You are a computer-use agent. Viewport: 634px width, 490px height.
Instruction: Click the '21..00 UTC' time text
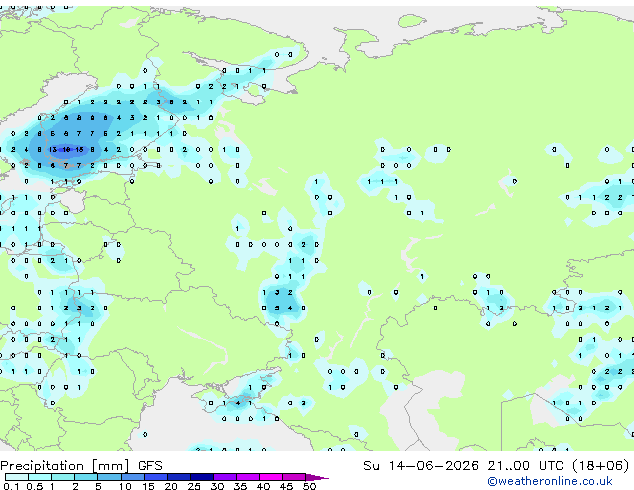pyautogui.click(x=525, y=466)
